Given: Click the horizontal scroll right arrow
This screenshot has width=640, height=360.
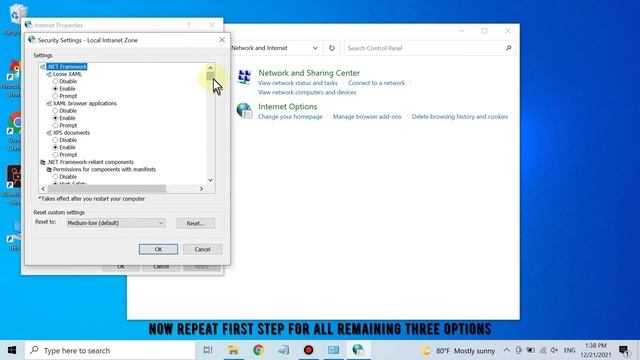Looking at the screenshot, I should pyautogui.click(x=201, y=189).
